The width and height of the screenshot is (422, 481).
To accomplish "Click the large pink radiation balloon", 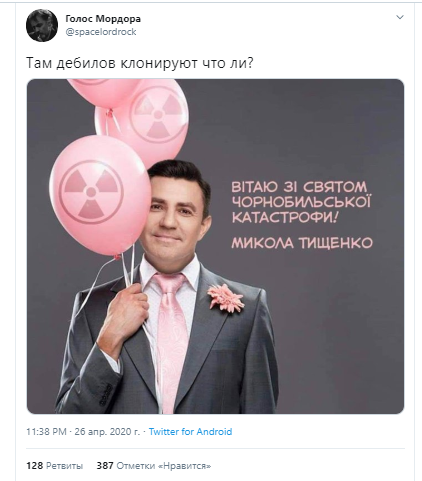I will [x=100, y=195].
